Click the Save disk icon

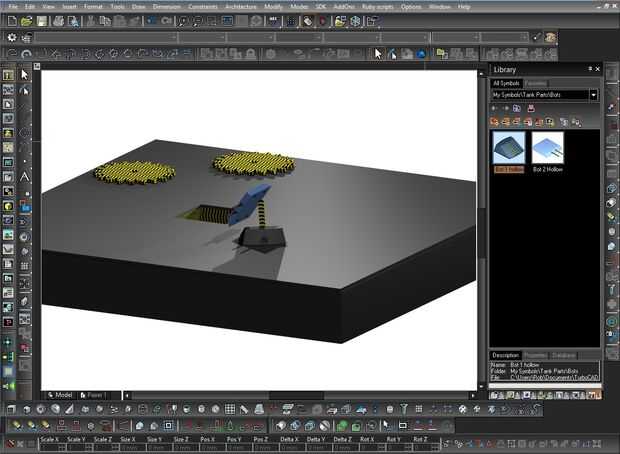click(42, 20)
